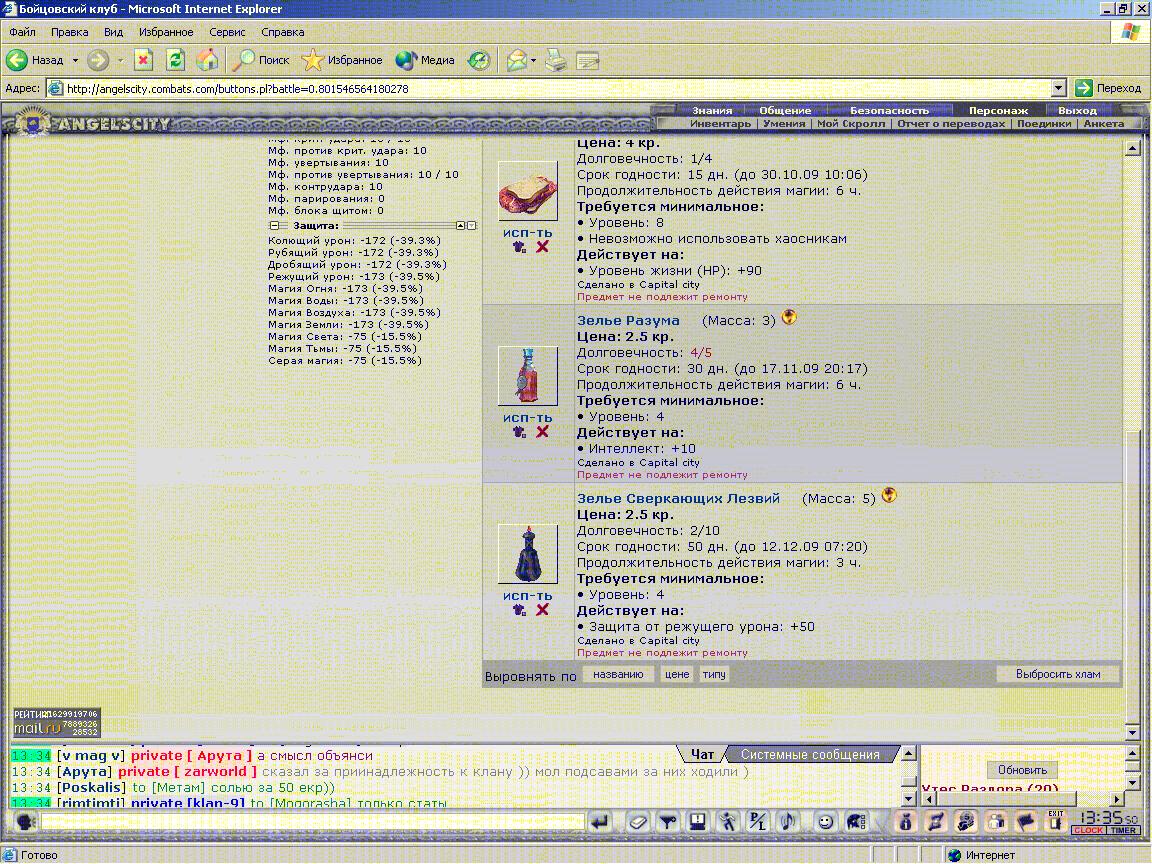Click the Stop loading red X icon

[x=143, y=60]
